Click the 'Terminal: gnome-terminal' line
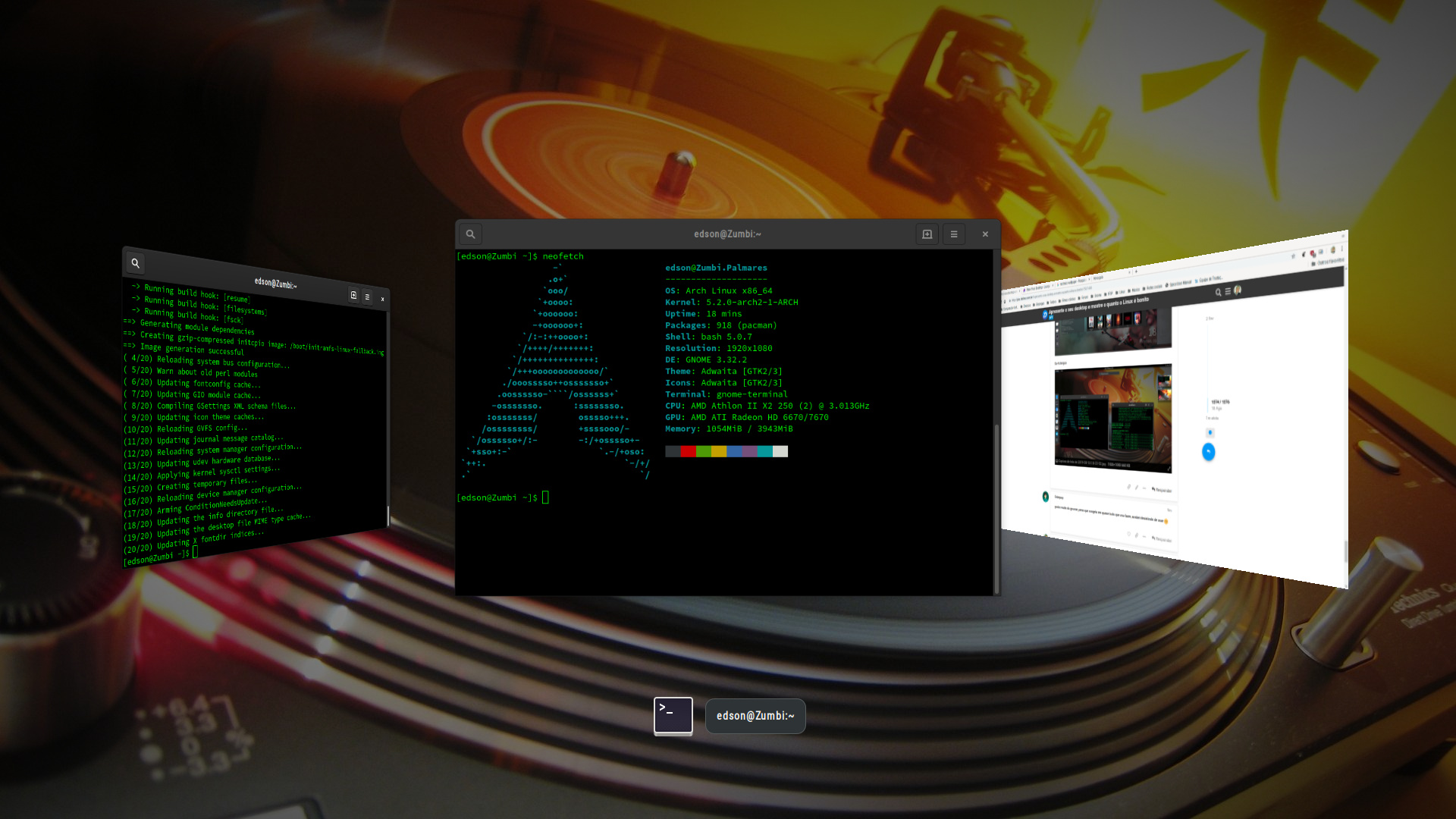The width and height of the screenshot is (1456, 819). (x=726, y=394)
